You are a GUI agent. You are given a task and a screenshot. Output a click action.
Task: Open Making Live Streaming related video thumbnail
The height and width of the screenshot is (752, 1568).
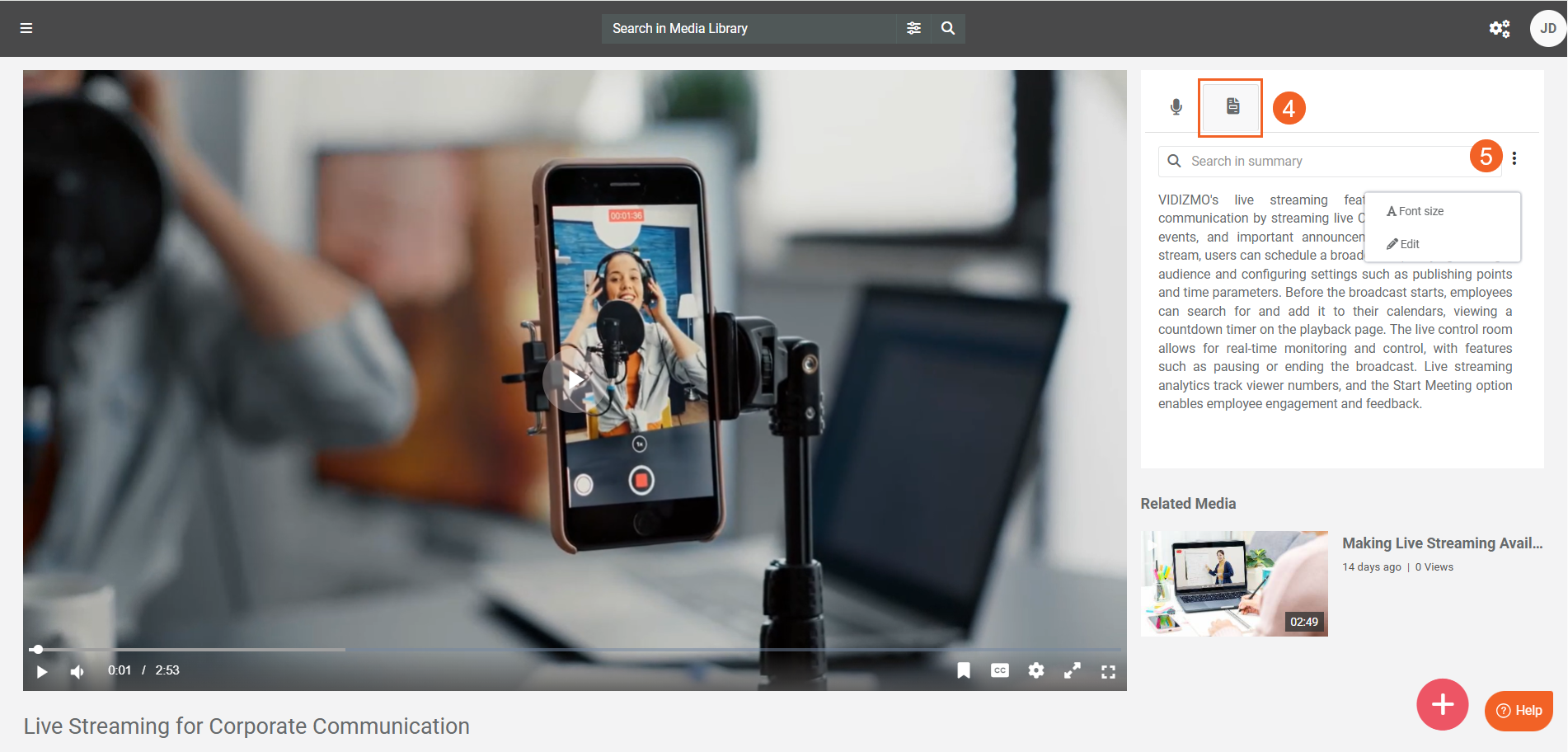tap(1233, 583)
